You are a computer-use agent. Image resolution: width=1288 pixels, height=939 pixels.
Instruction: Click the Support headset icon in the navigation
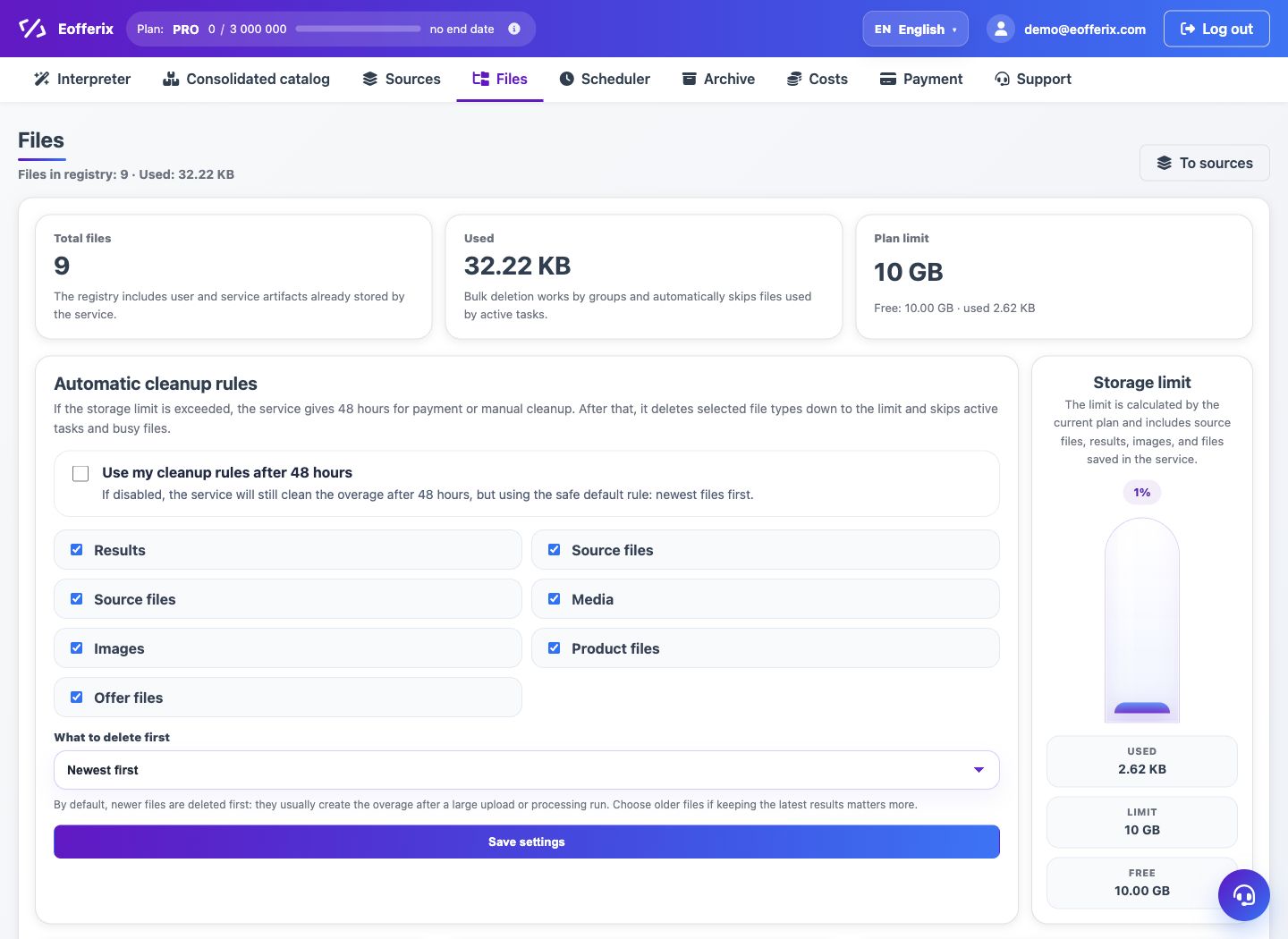(x=1003, y=79)
